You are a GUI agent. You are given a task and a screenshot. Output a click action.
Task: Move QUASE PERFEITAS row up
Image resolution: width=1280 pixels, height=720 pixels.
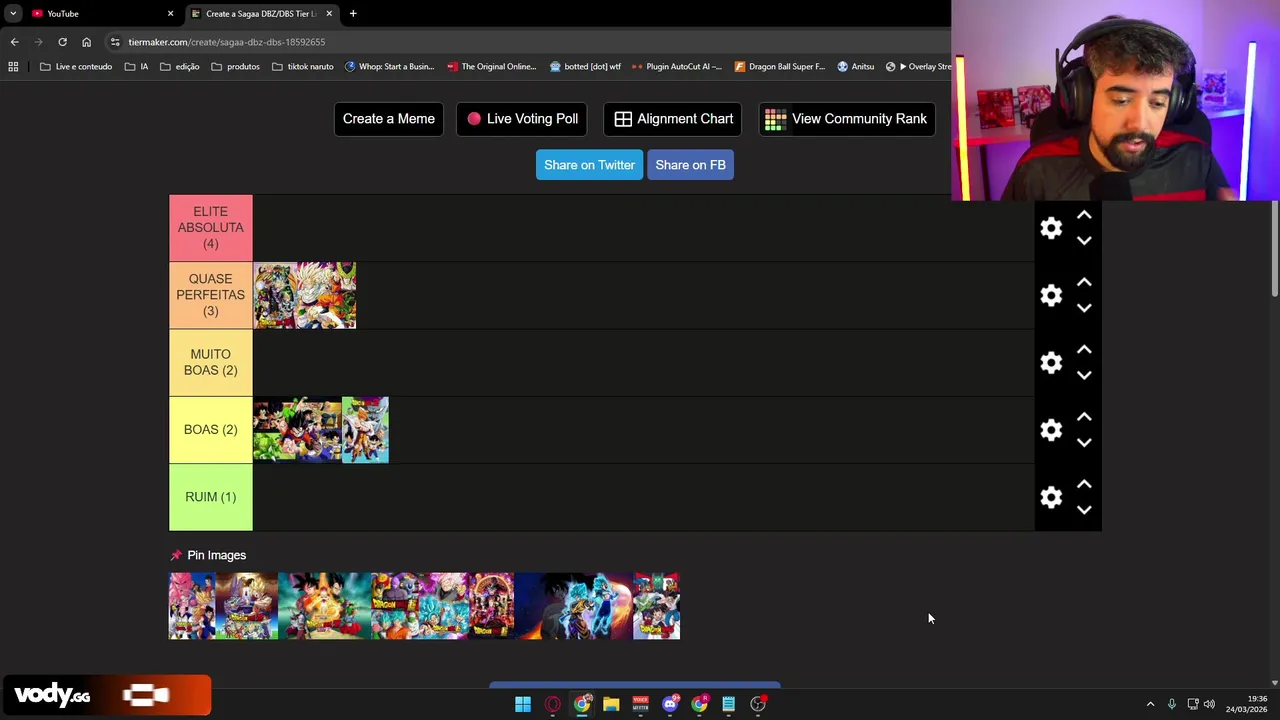point(1084,282)
